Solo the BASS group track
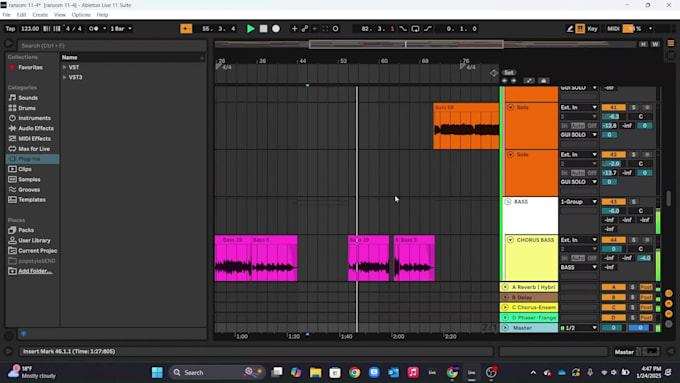The image size is (680, 383). pos(633,202)
